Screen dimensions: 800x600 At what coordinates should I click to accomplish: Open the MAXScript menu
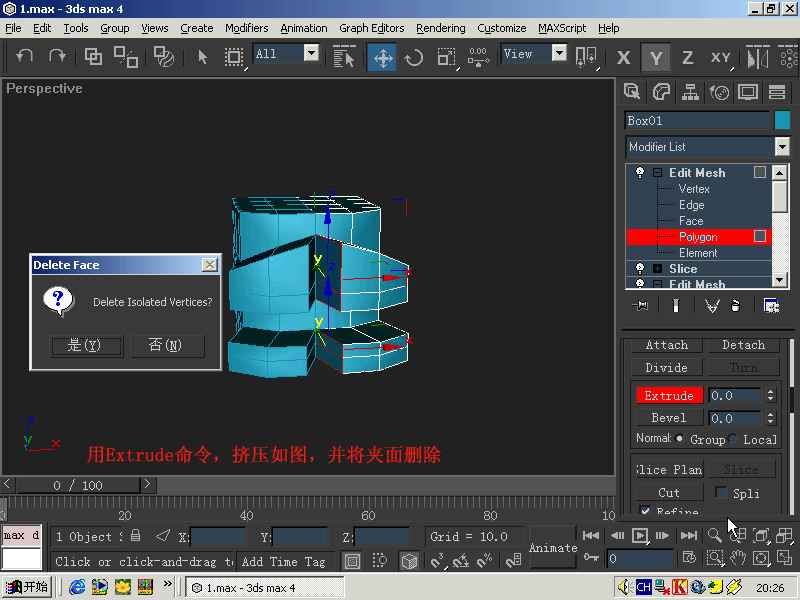click(x=562, y=28)
